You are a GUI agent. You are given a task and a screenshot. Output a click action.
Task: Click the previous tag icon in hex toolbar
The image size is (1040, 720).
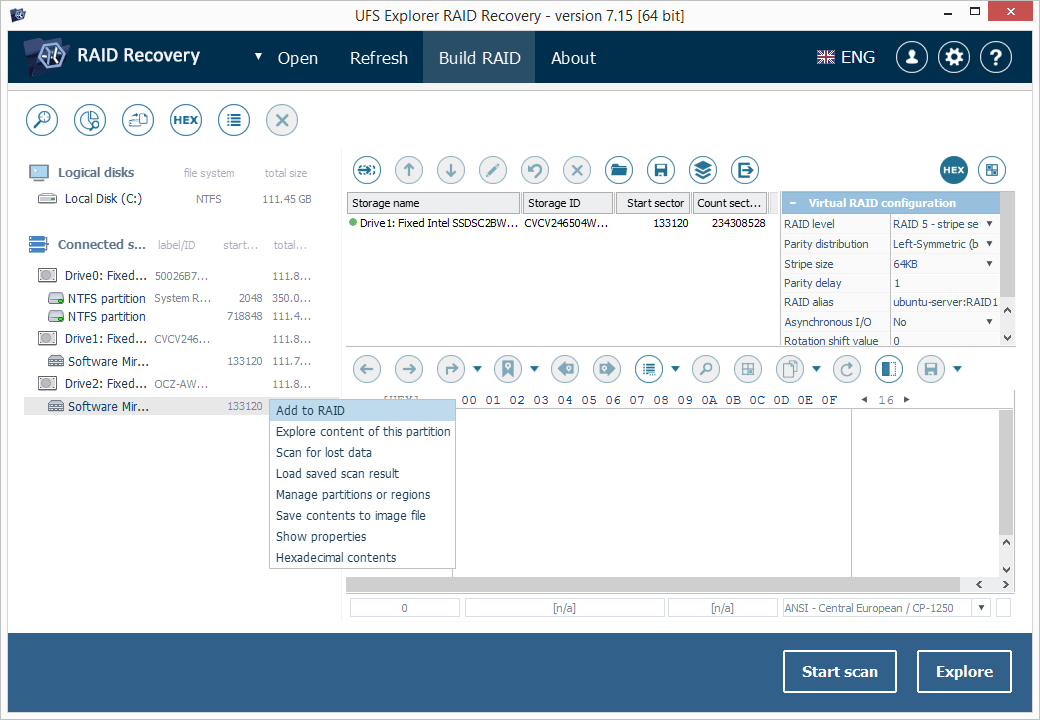pyautogui.click(x=564, y=369)
